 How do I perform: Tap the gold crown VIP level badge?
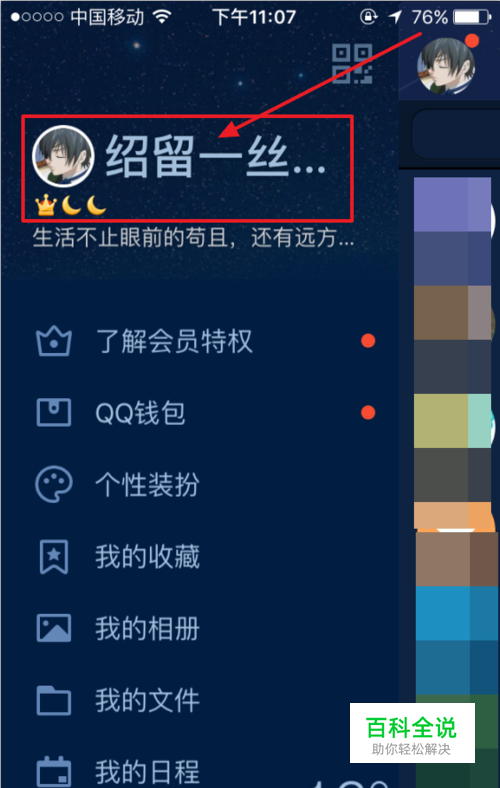coord(45,206)
